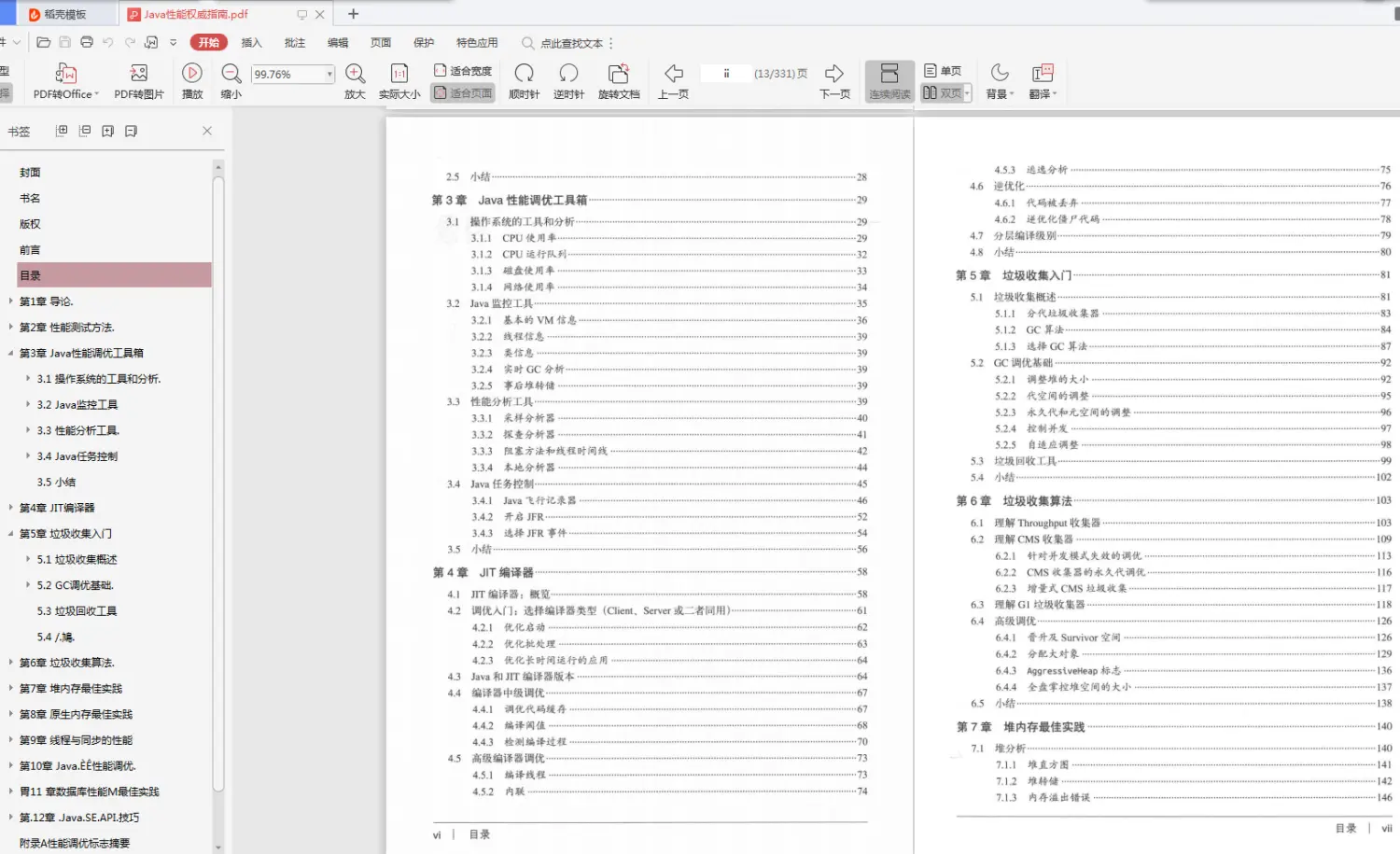Switch to 双页 two-page view
Viewport: 1400px width, 854px height.
(942, 93)
